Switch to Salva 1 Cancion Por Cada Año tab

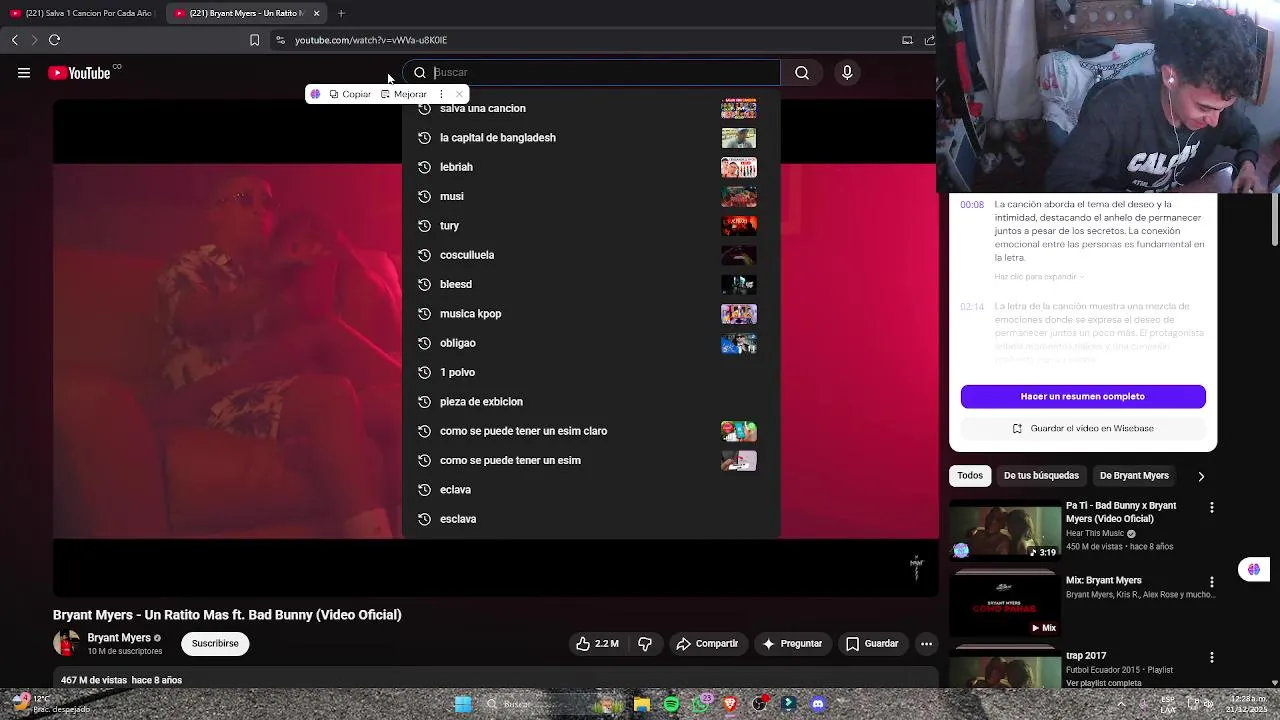(82, 13)
